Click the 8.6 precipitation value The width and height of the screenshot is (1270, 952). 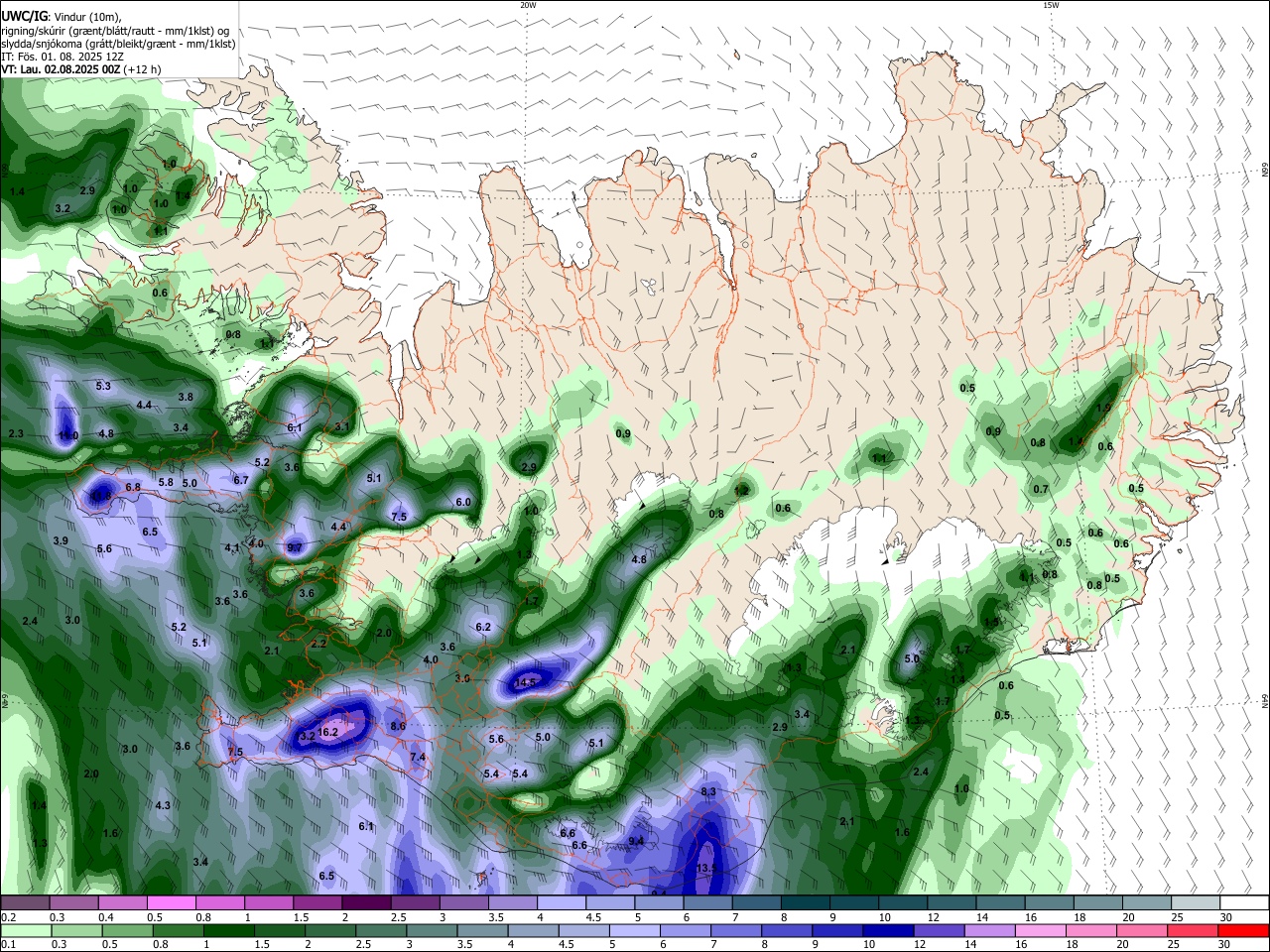click(x=398, y=726)
